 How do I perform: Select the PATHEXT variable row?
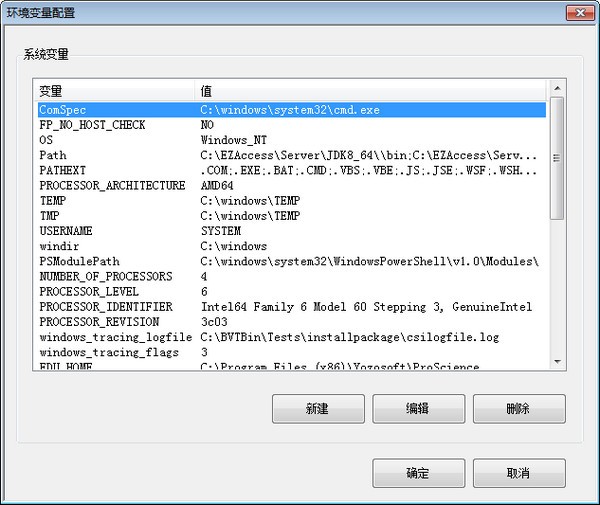(292, 171)
